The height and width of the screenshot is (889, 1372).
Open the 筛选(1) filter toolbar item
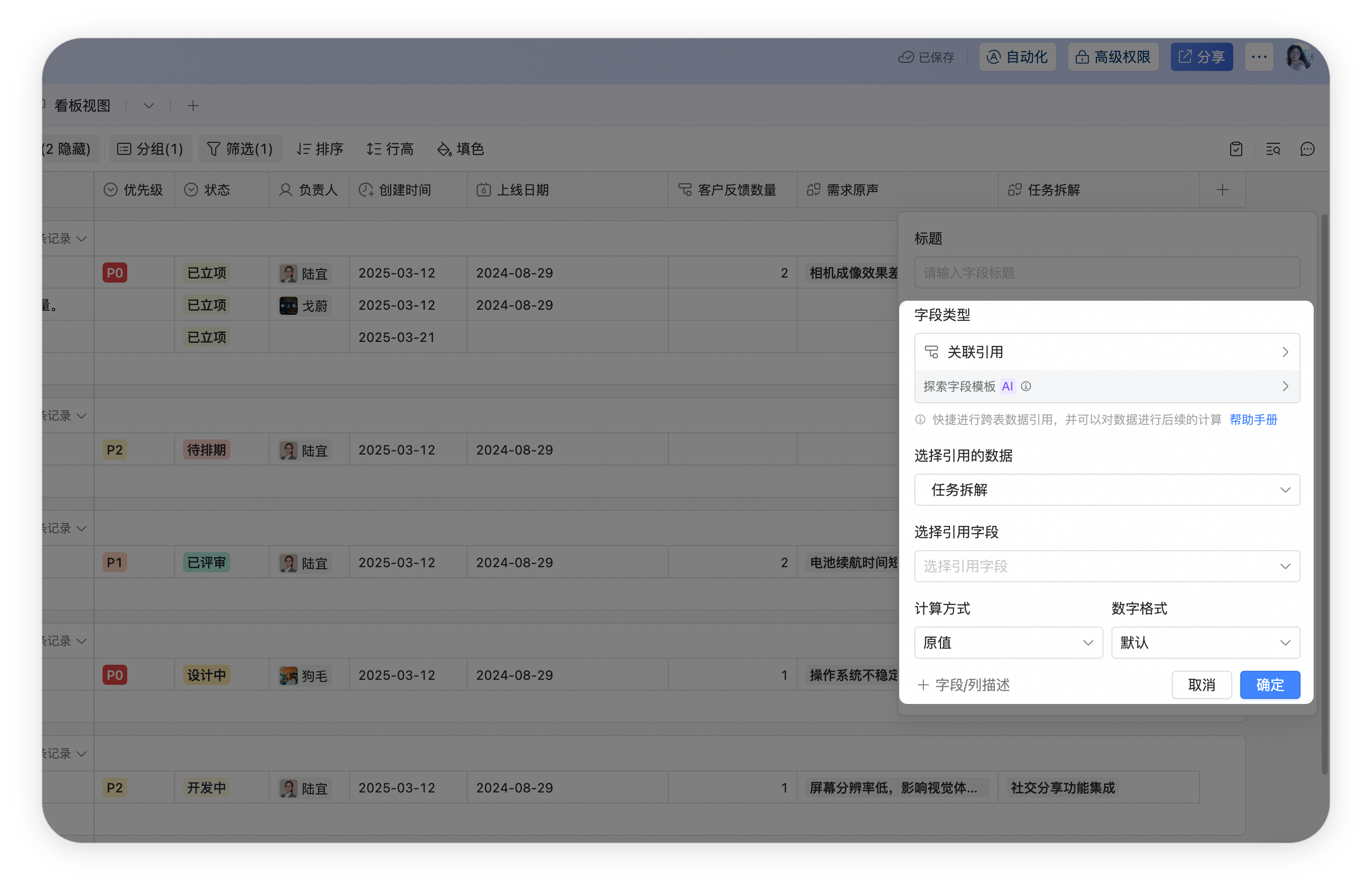[x=240, y=149]
